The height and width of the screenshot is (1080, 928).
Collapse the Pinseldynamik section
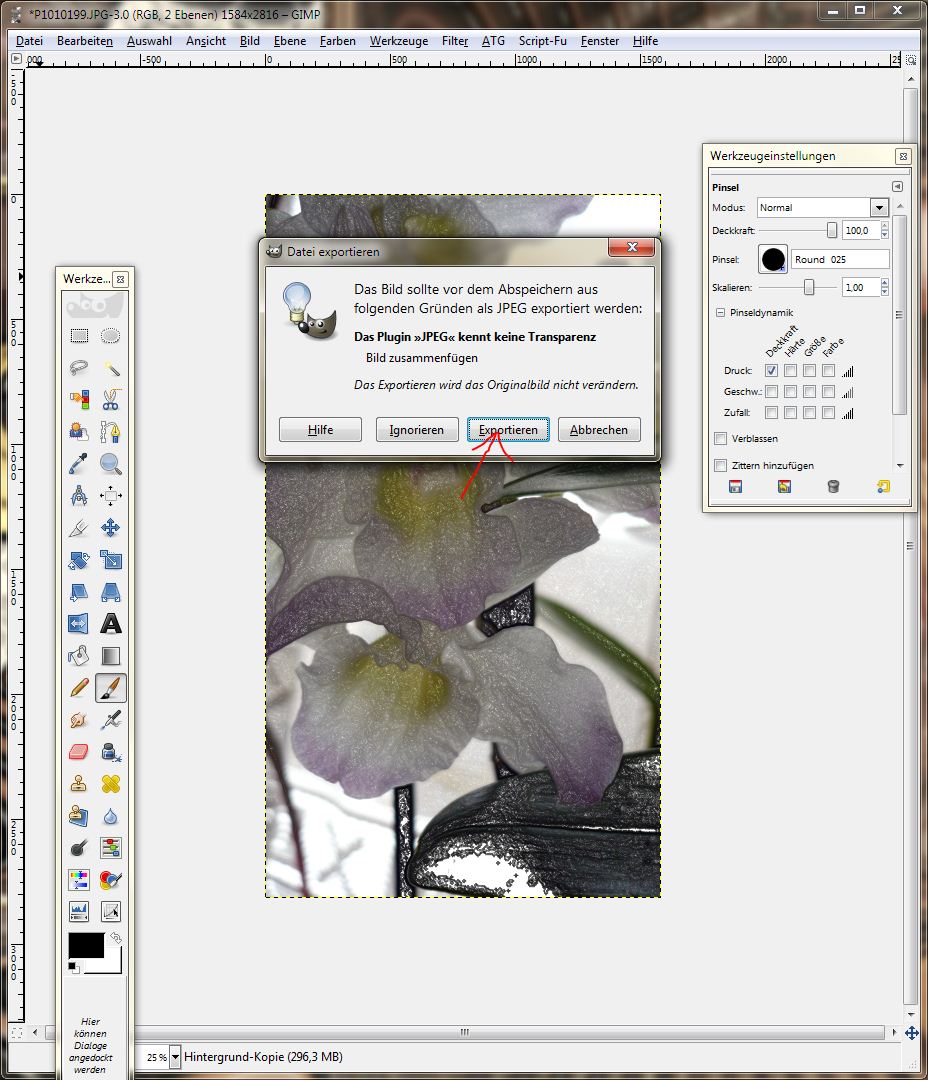720,313
